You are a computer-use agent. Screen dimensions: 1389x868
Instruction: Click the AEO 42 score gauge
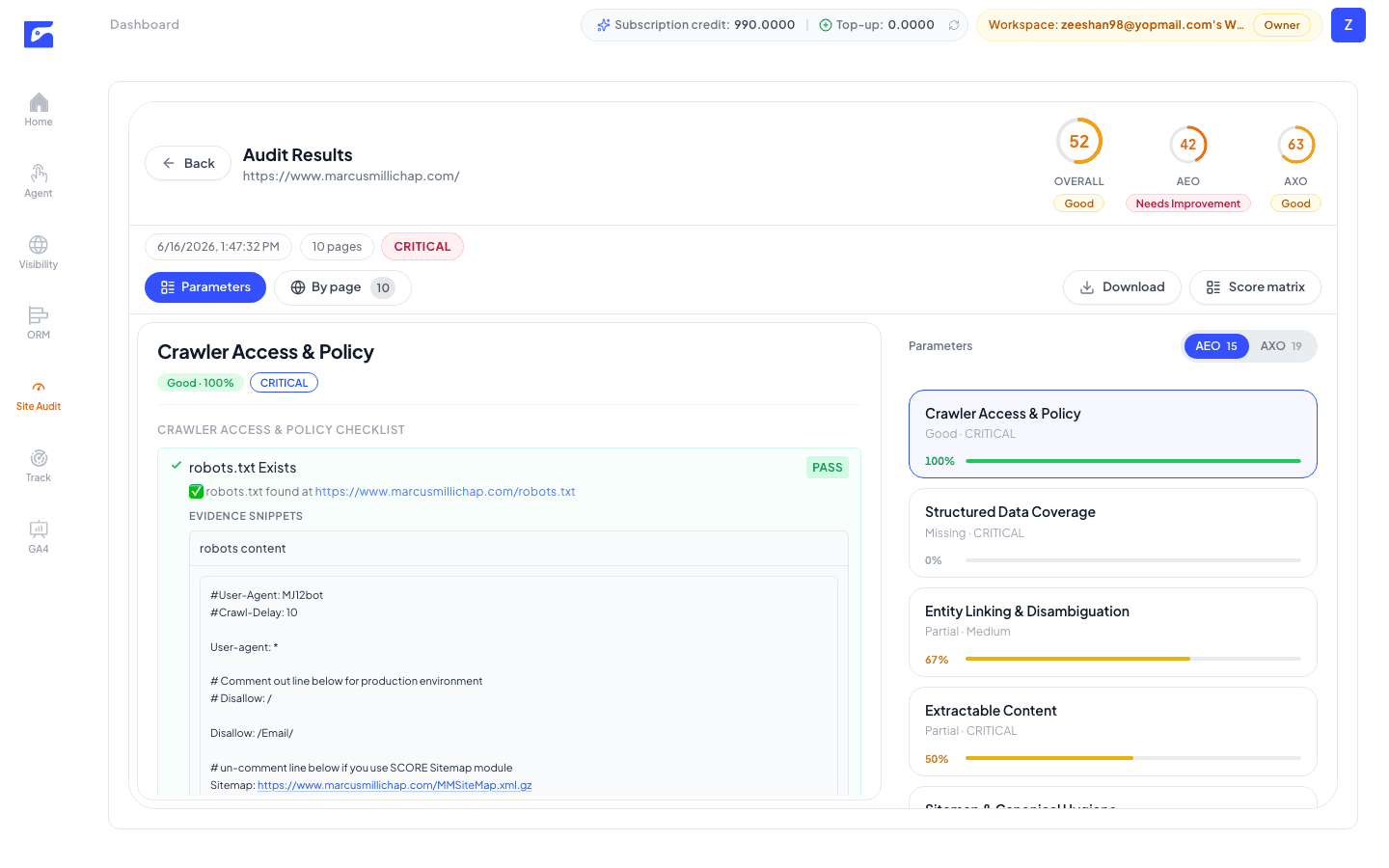point(1188,145)
